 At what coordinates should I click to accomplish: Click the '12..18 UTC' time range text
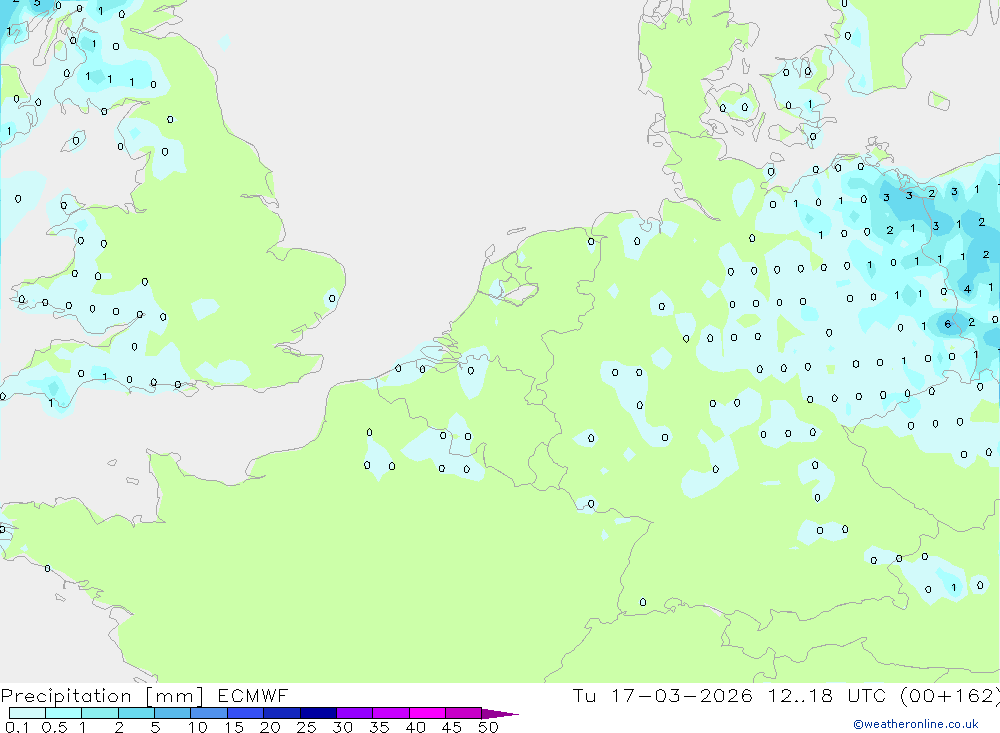pyautogui.click(x=827, y=695)
